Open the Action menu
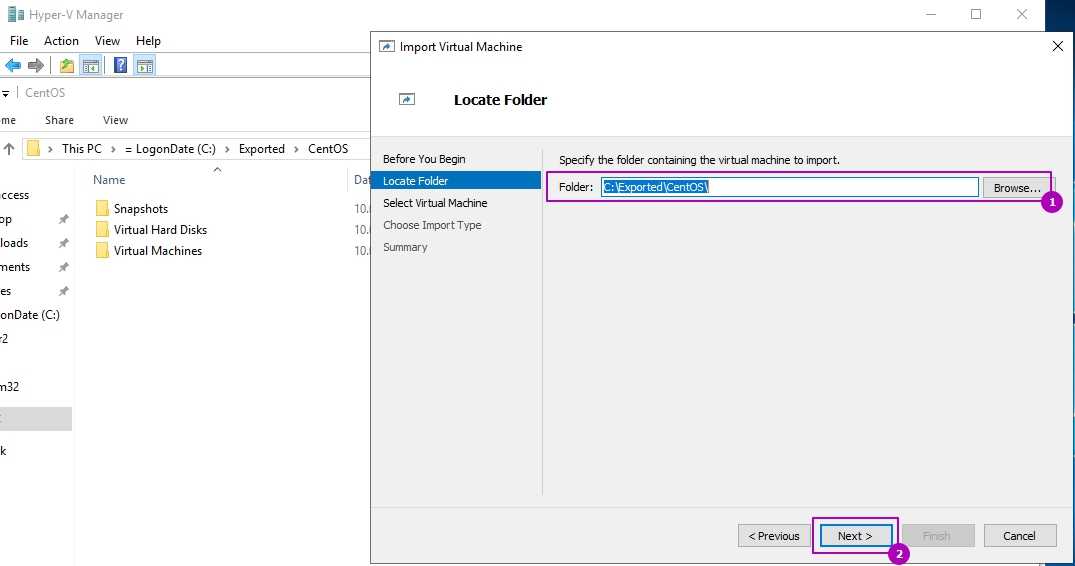1075x566 pixels. coord(61,41)
